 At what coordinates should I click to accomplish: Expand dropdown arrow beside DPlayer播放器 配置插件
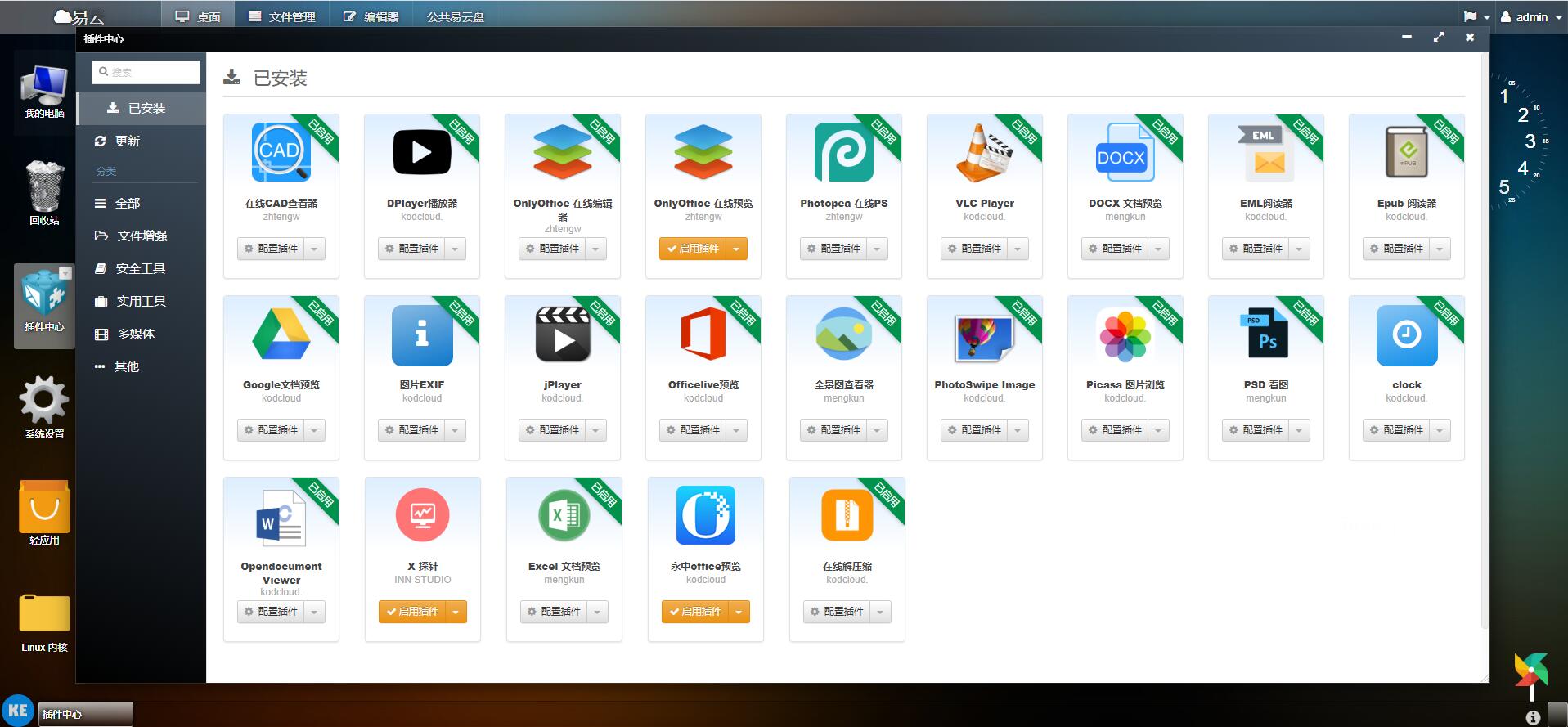click(x=456, y=249)
